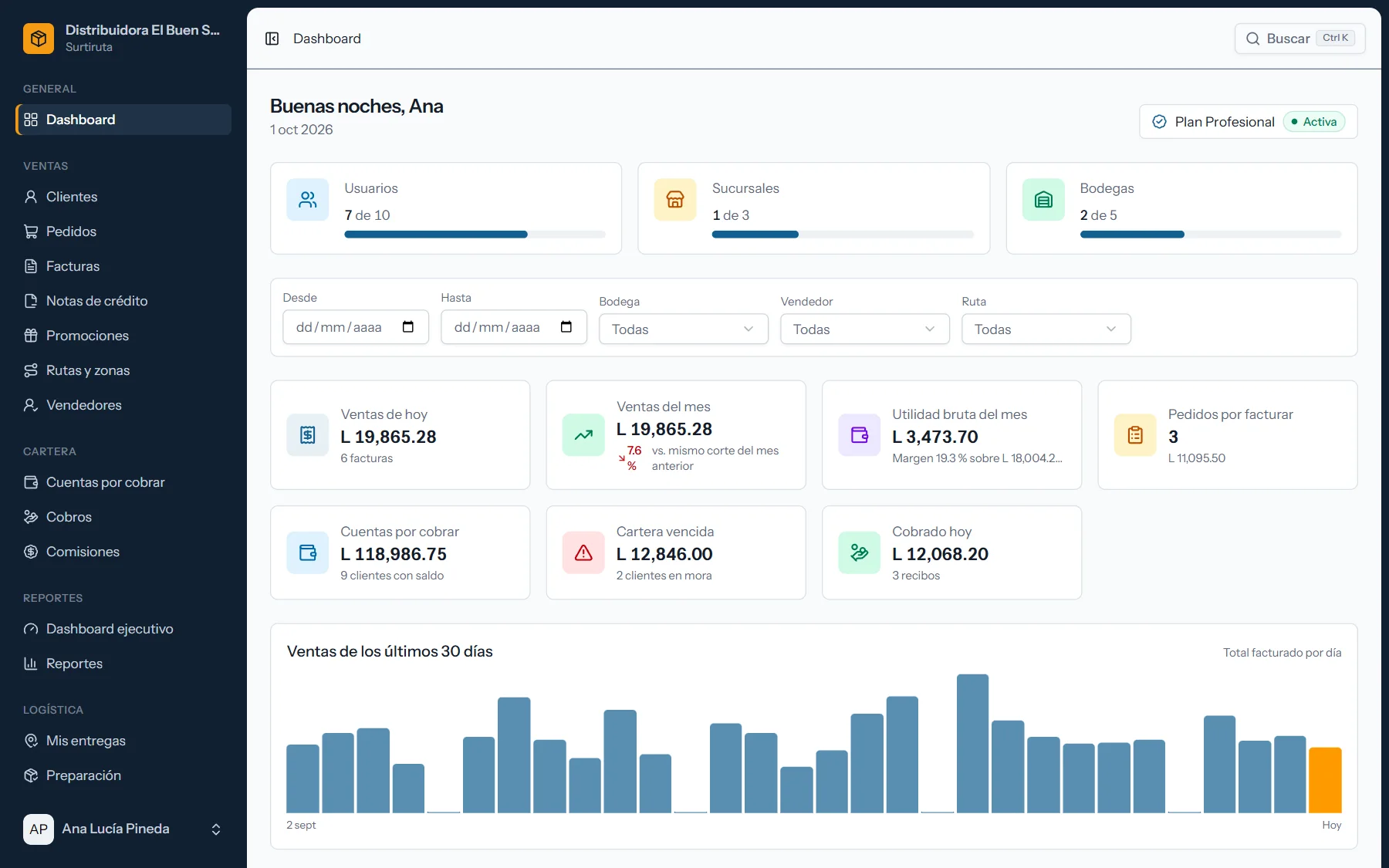Click the Bodegas warehouse icon

point(1043,200)
